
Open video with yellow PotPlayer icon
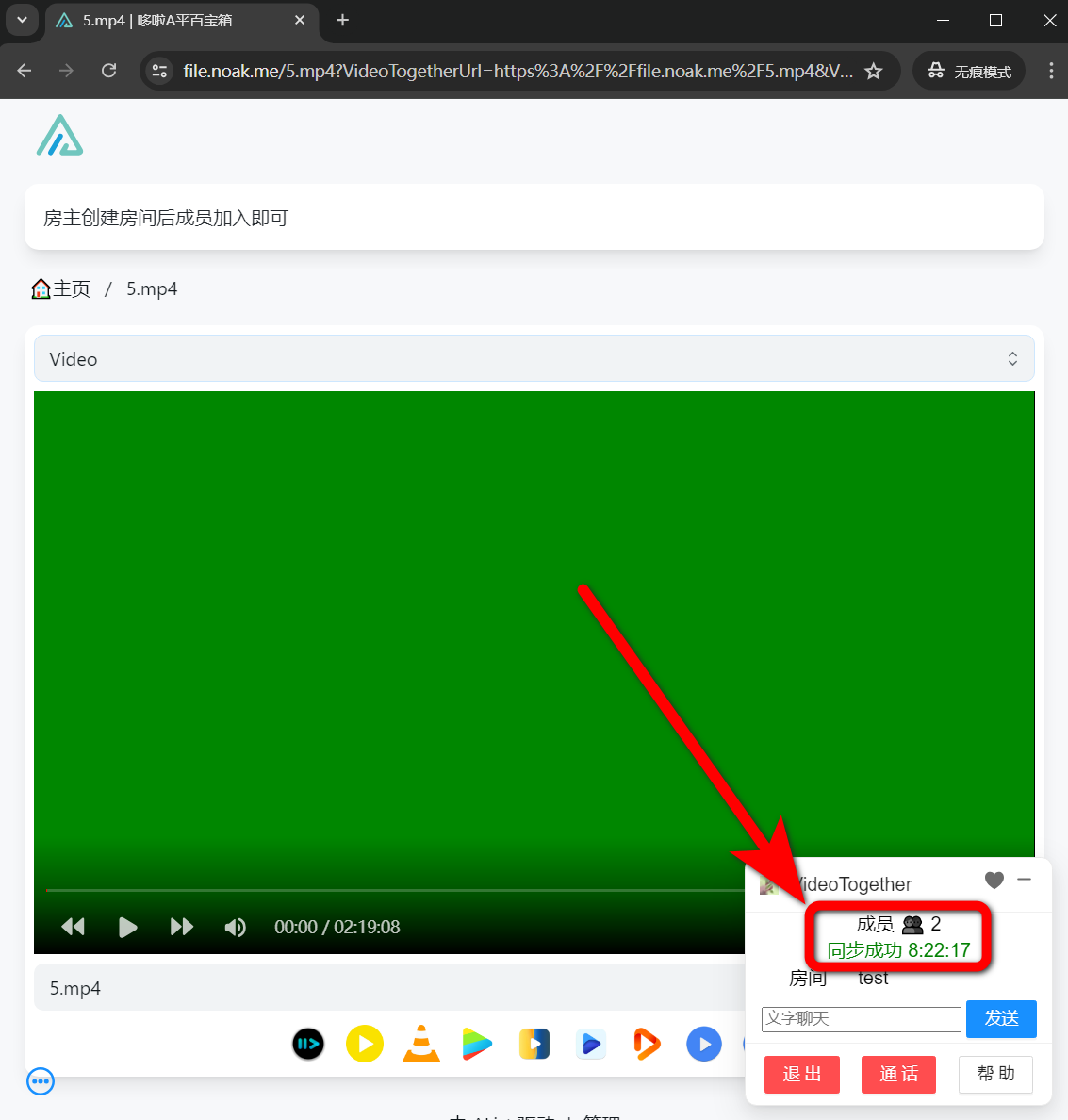[x=365, y=1044]
